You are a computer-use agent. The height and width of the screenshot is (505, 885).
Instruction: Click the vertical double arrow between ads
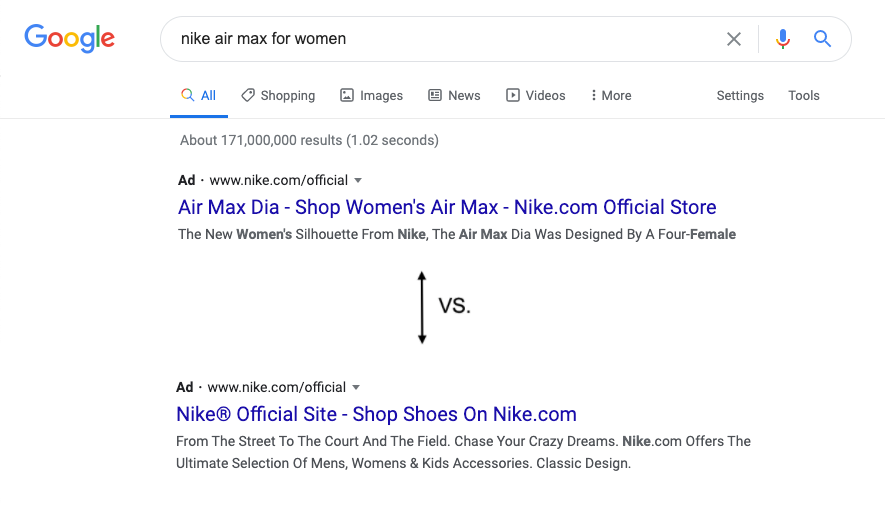tap(422, 307)
